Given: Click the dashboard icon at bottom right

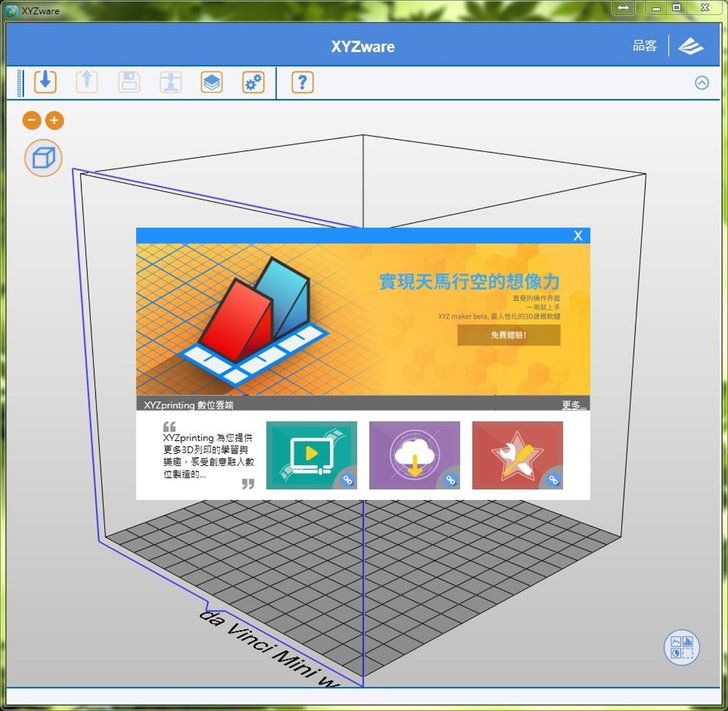Looking at the screenshot, I should coord(682,647).
